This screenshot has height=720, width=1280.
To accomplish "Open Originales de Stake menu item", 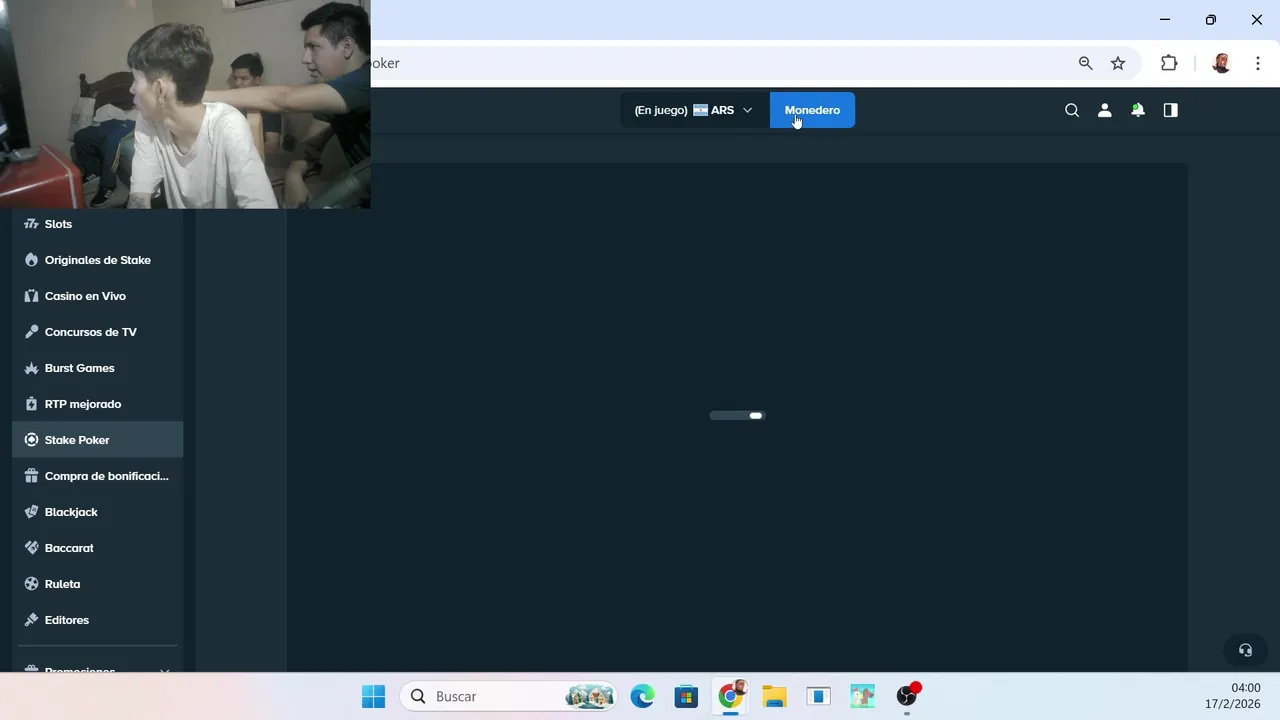I will [x=98, y=260].
